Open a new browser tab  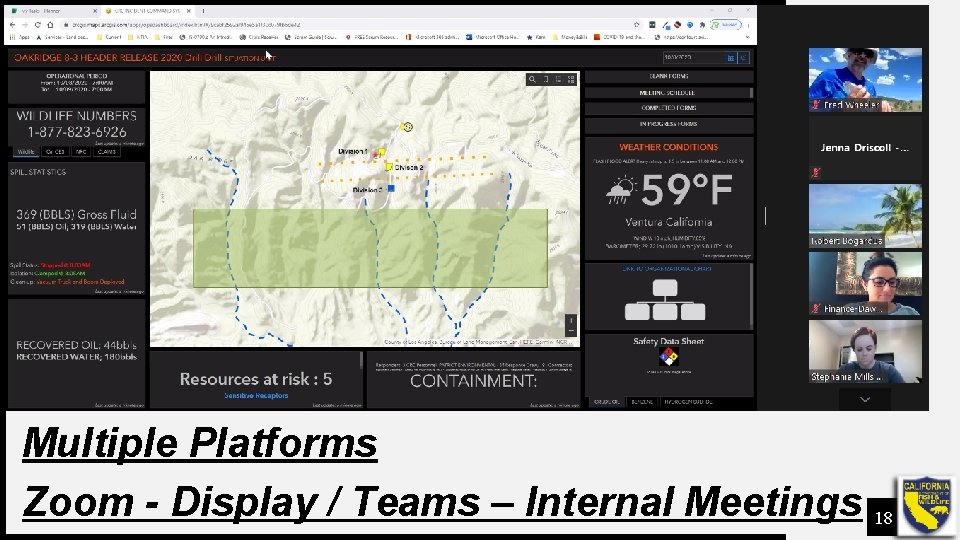pos(203,11)
